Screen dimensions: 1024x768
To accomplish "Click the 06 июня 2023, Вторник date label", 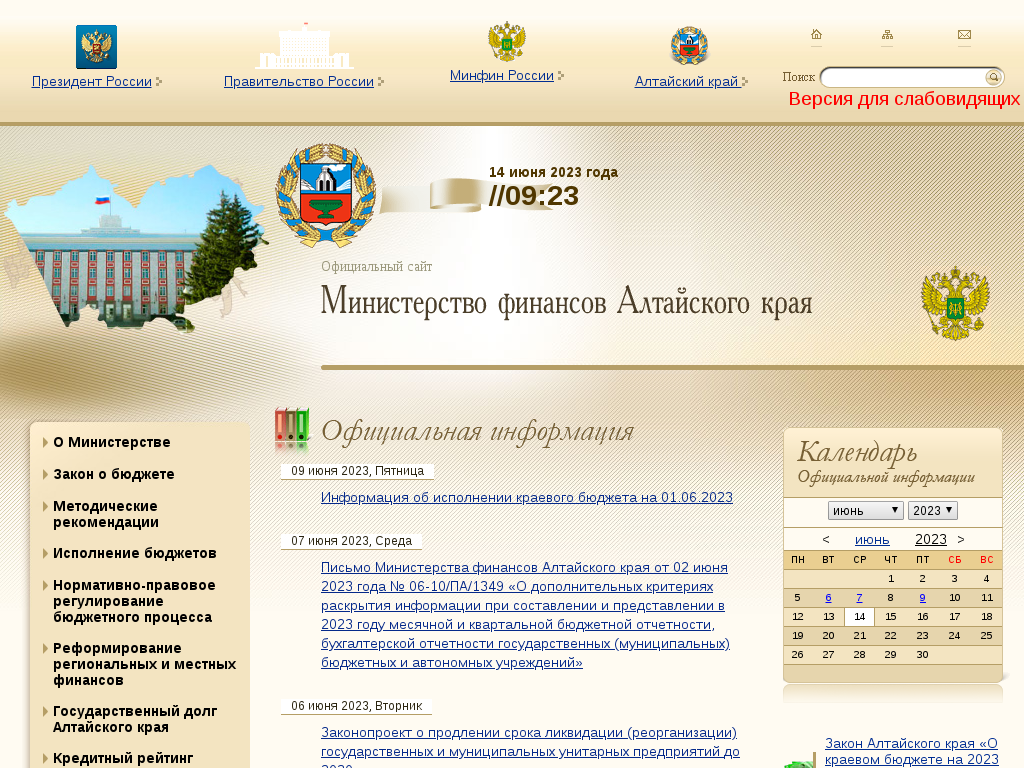I will (357, 706).
